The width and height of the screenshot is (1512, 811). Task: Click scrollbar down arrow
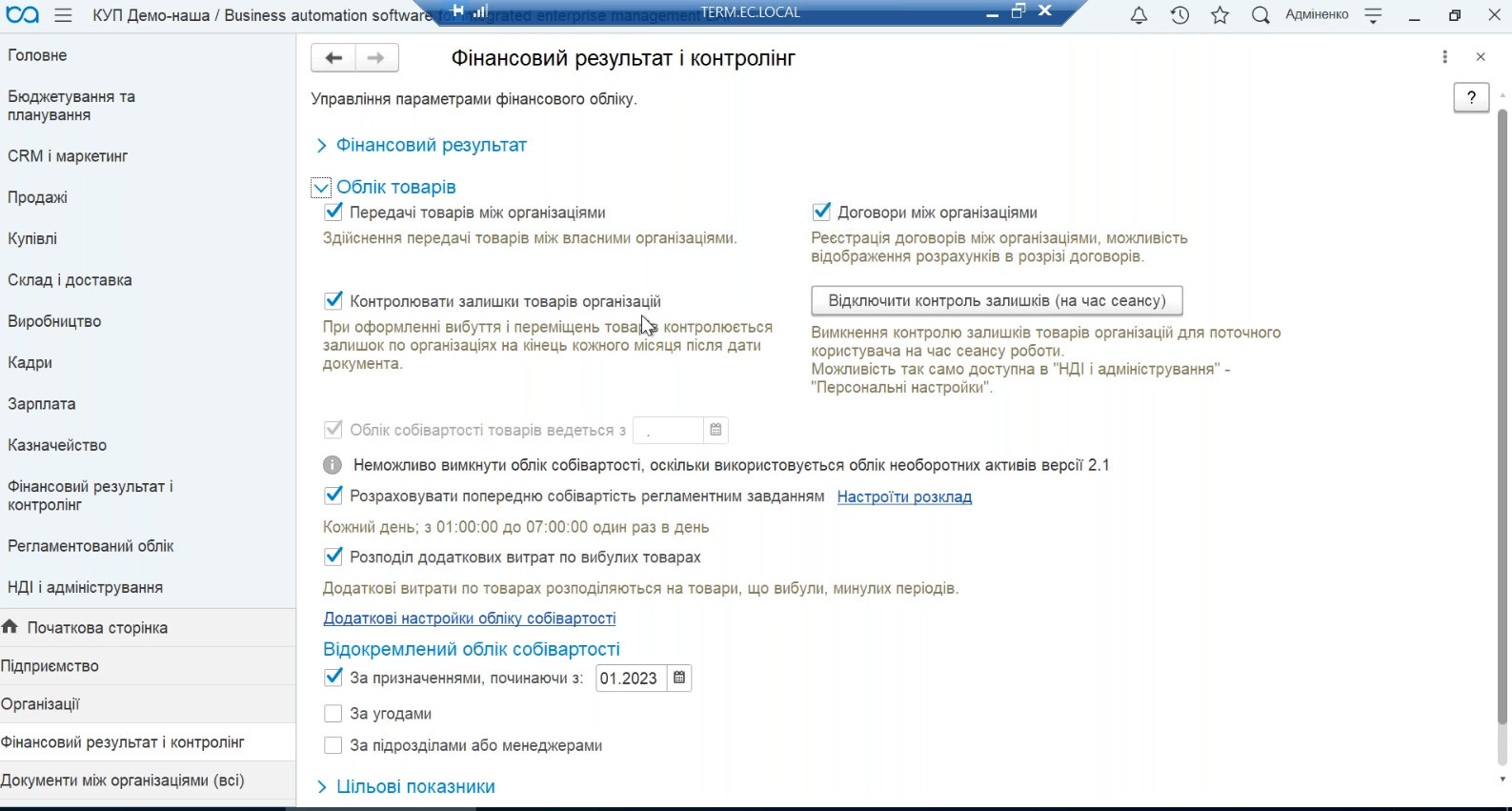(x=1502, y=779)
